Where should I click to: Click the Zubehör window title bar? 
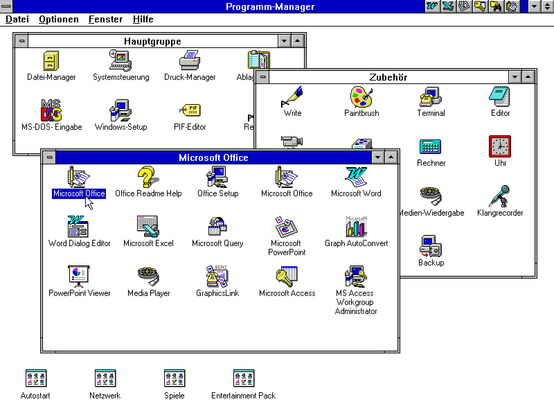pos(388,77)
